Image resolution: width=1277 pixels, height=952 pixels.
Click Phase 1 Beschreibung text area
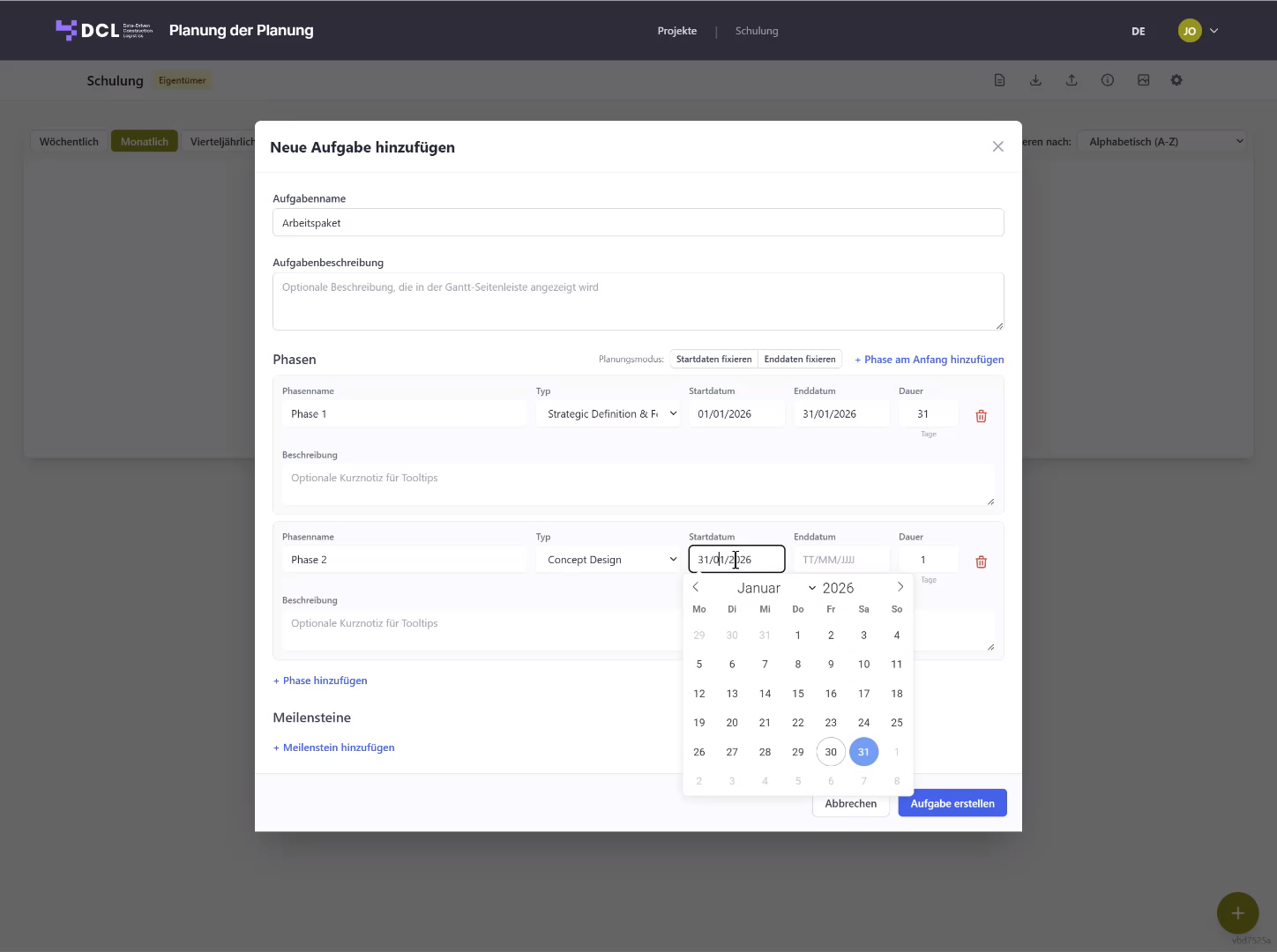(x=638, y=485)
